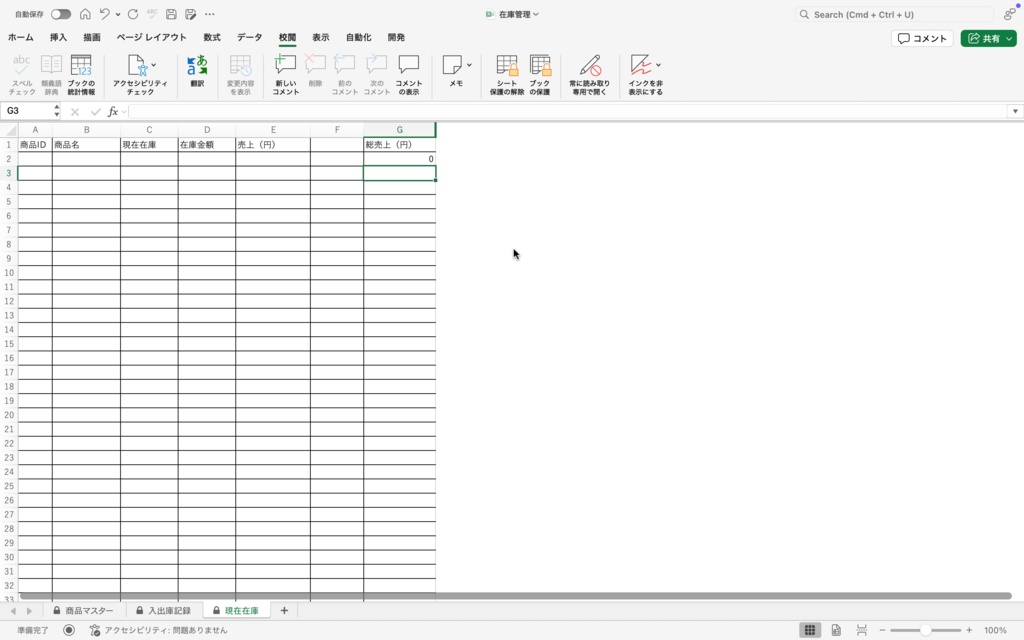Expand the formula bar chevron
Viewport: 1024px width, 640px height.
(x=1015, y=111)
